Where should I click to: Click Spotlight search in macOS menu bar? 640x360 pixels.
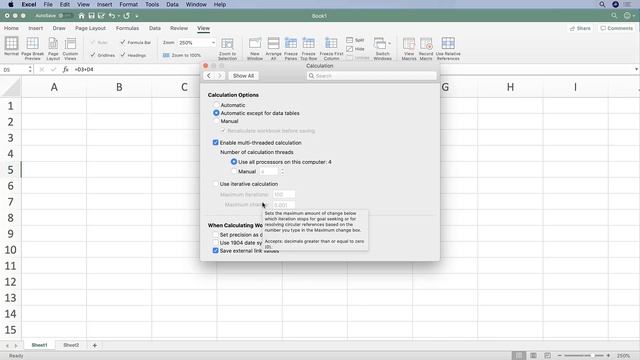(x=602, y=4)
